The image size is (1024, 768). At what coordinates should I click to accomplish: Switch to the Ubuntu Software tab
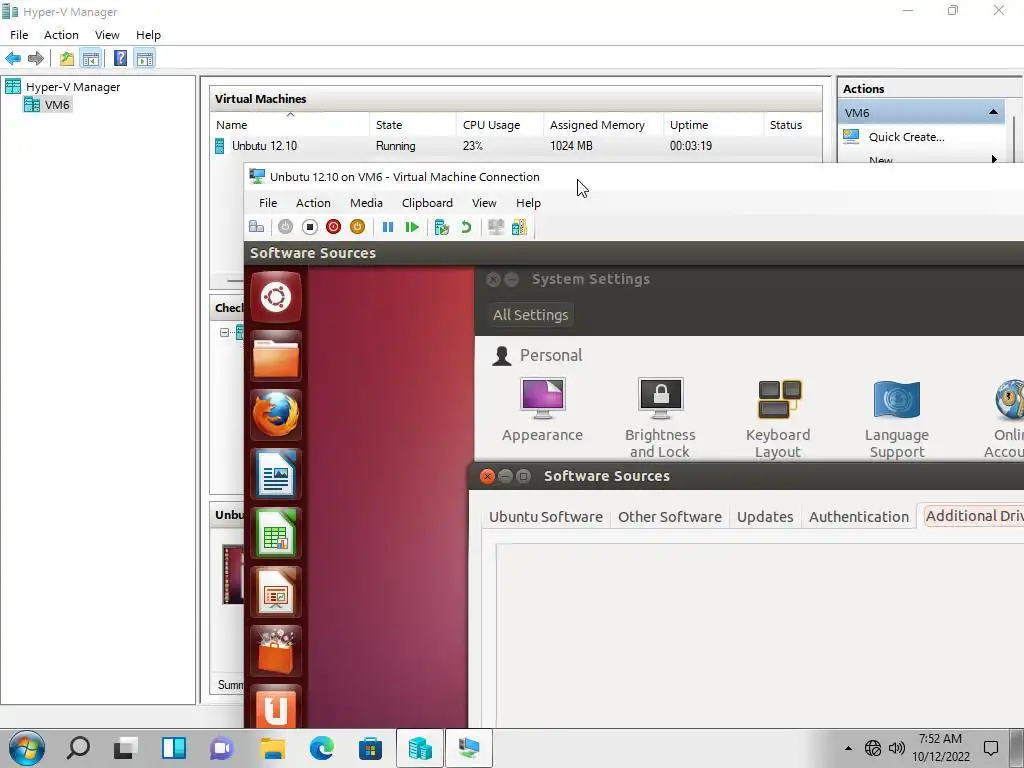[x=546, y=517]
